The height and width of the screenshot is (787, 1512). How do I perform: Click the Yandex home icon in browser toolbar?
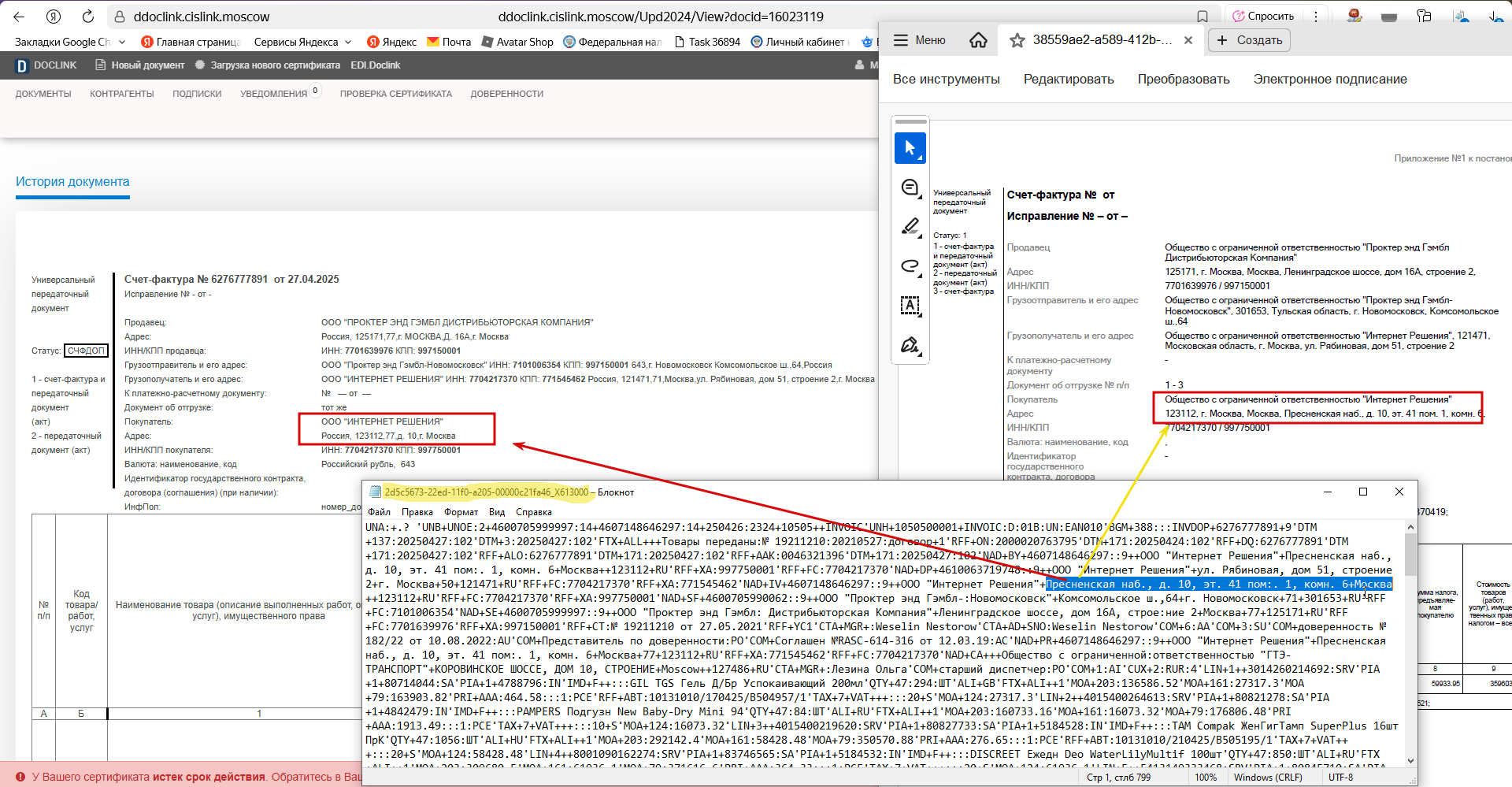[x=54, y=17]
